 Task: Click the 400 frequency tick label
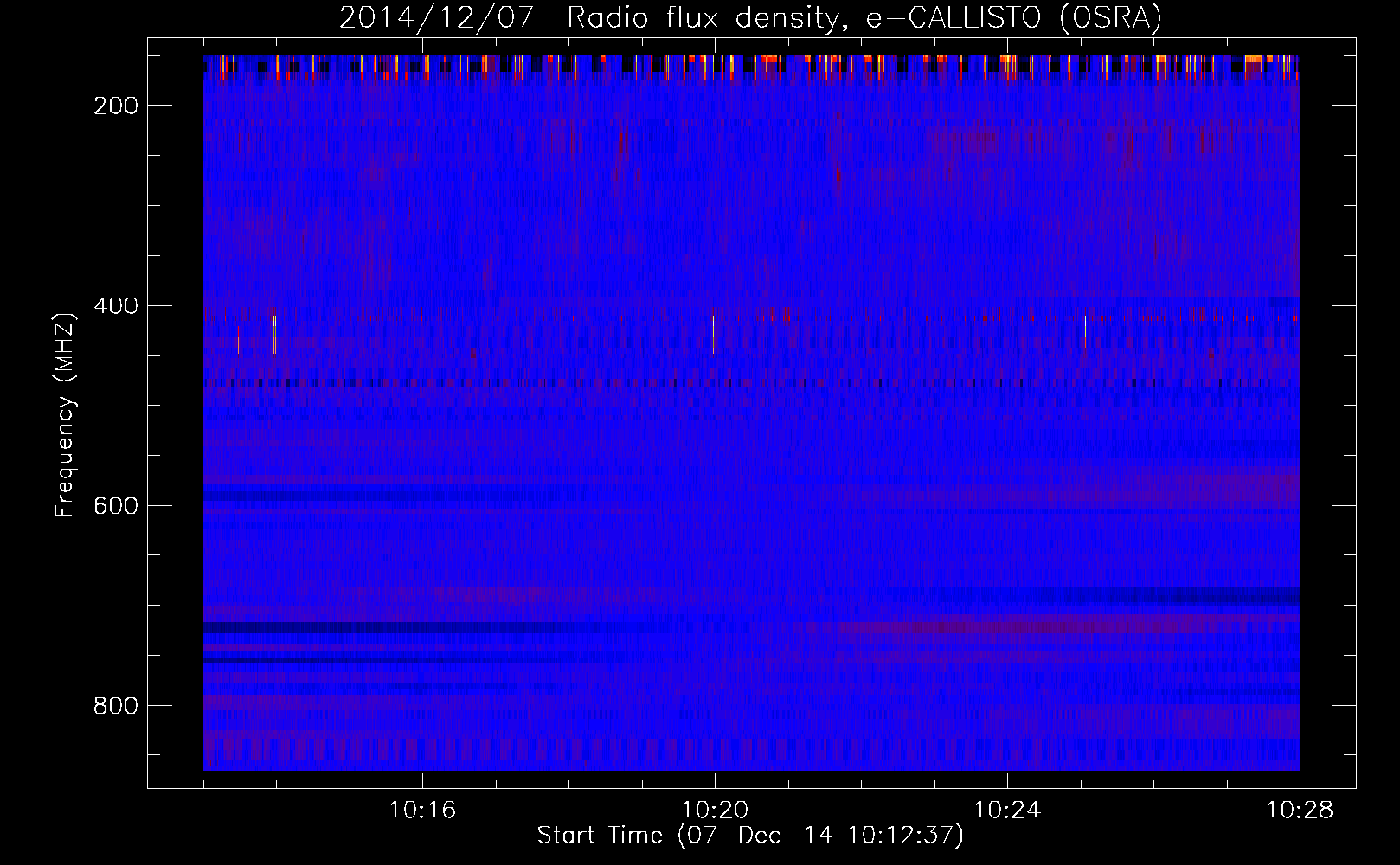point(116,306)
